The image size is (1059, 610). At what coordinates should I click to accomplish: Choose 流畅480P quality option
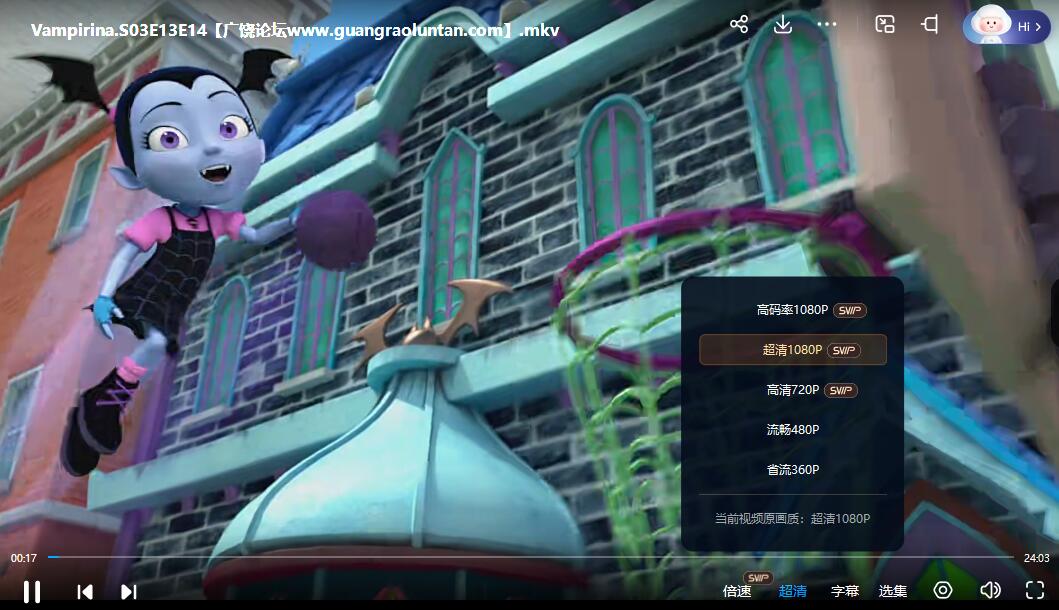point(793,430)
